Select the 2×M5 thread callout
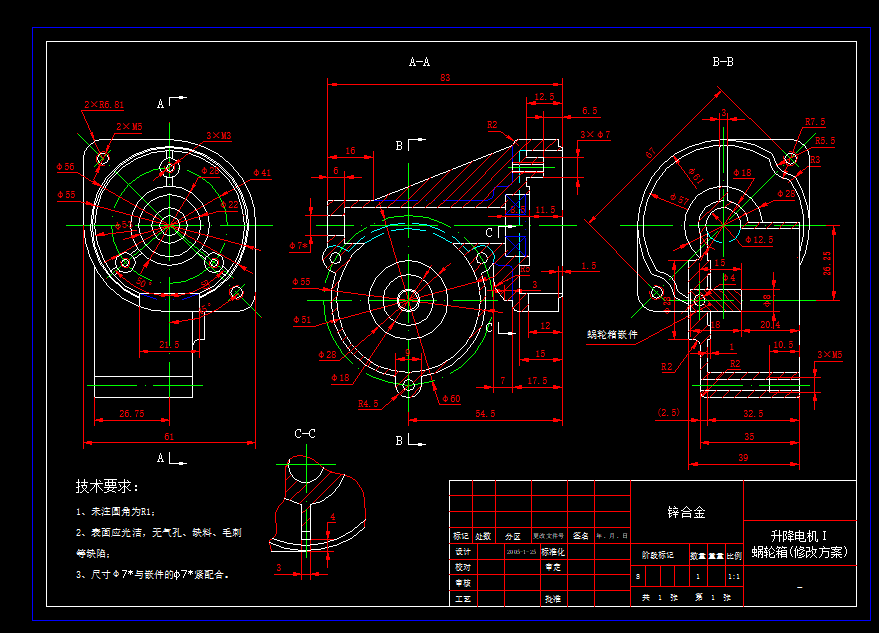879x633 pixels. coord(129,127)
